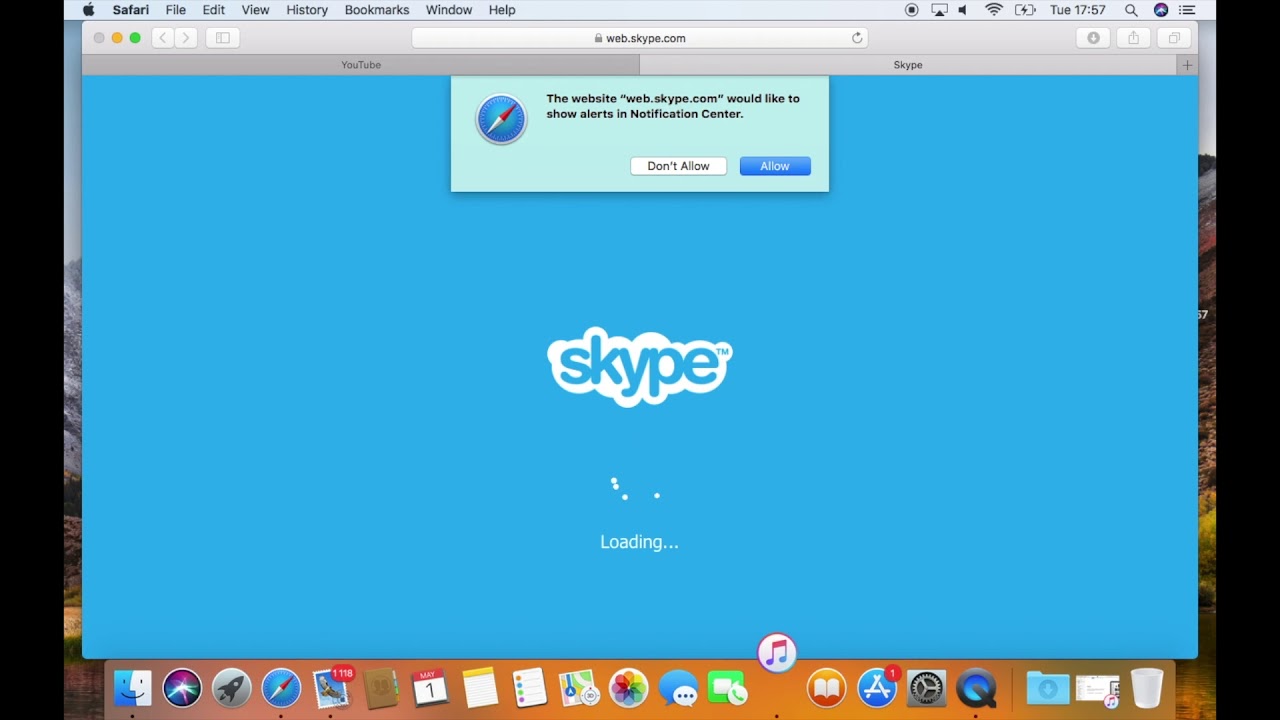Viewport: 1280px width, 720px height.
Task: Open the Downloads folder in the Dock
Action: point(1047,689)
